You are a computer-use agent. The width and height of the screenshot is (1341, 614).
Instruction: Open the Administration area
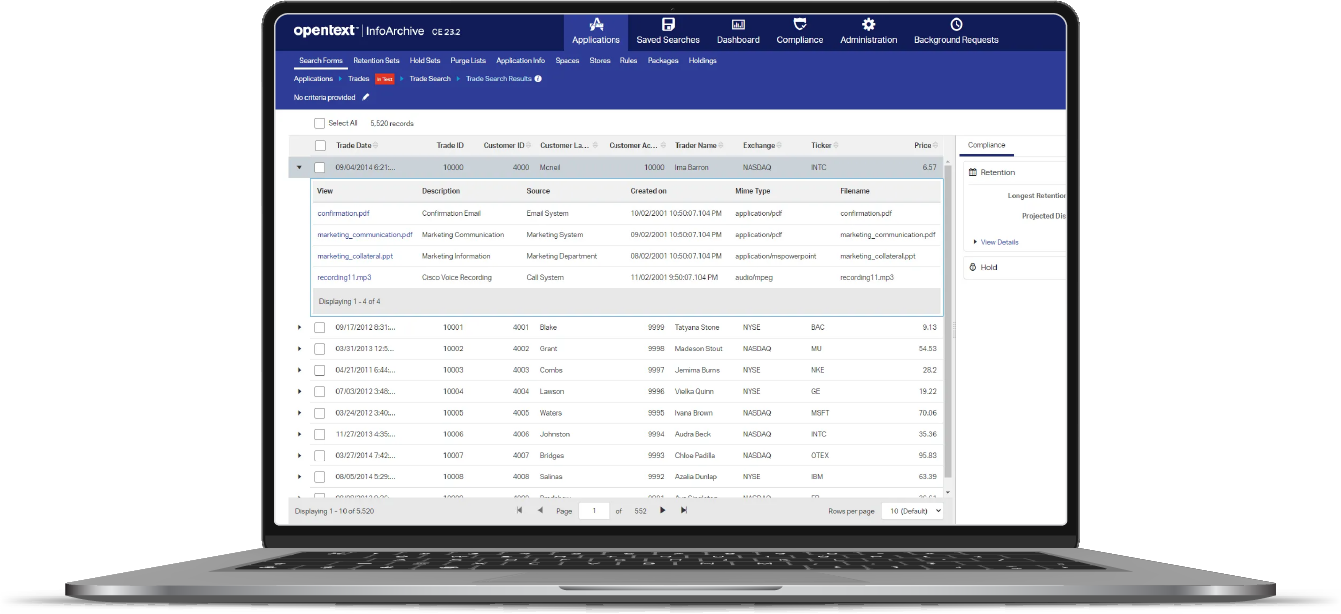tap(867, 31)
